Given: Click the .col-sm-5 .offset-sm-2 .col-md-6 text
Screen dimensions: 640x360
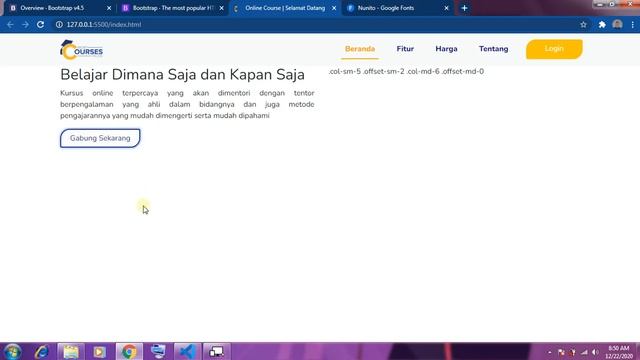Looking at the screenshot, I should point(407,71).
